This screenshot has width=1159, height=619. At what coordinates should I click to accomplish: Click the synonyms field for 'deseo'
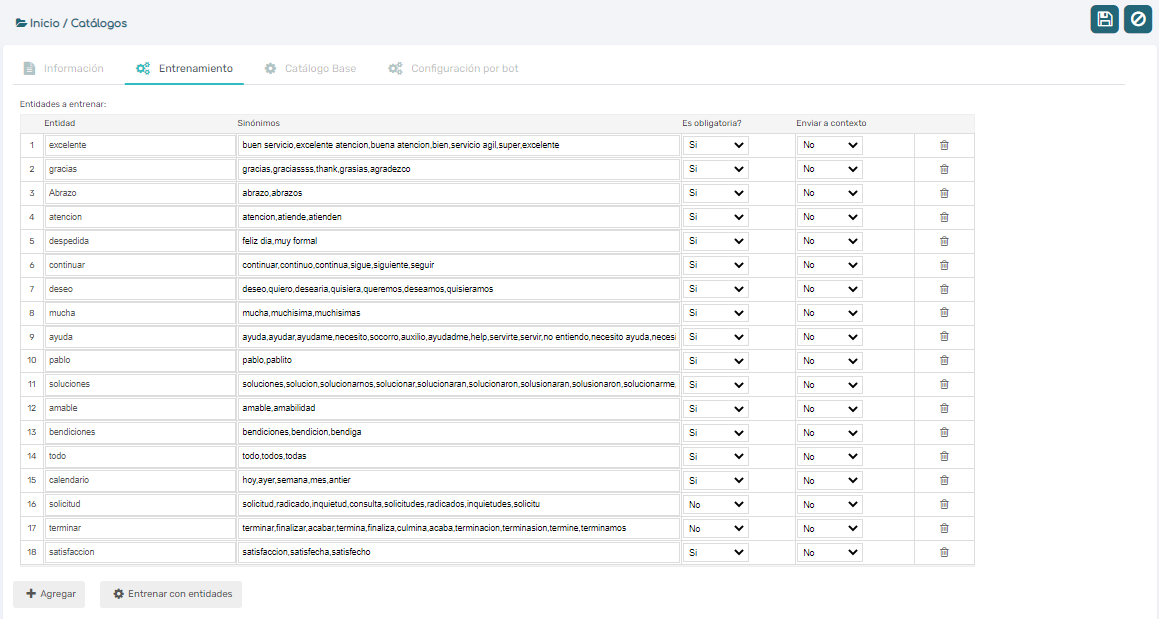459,289
